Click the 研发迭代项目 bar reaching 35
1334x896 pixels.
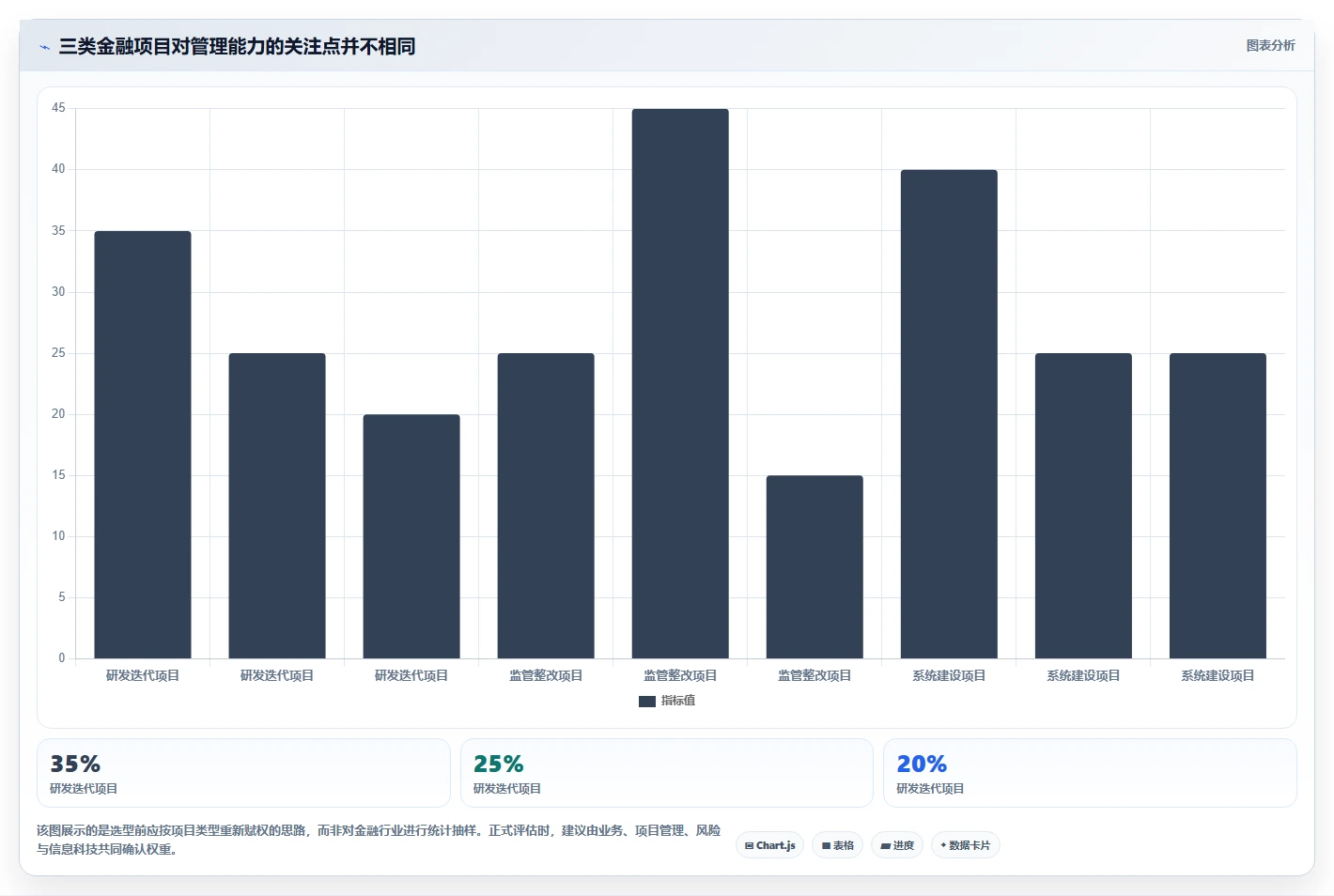click(143, 444)
